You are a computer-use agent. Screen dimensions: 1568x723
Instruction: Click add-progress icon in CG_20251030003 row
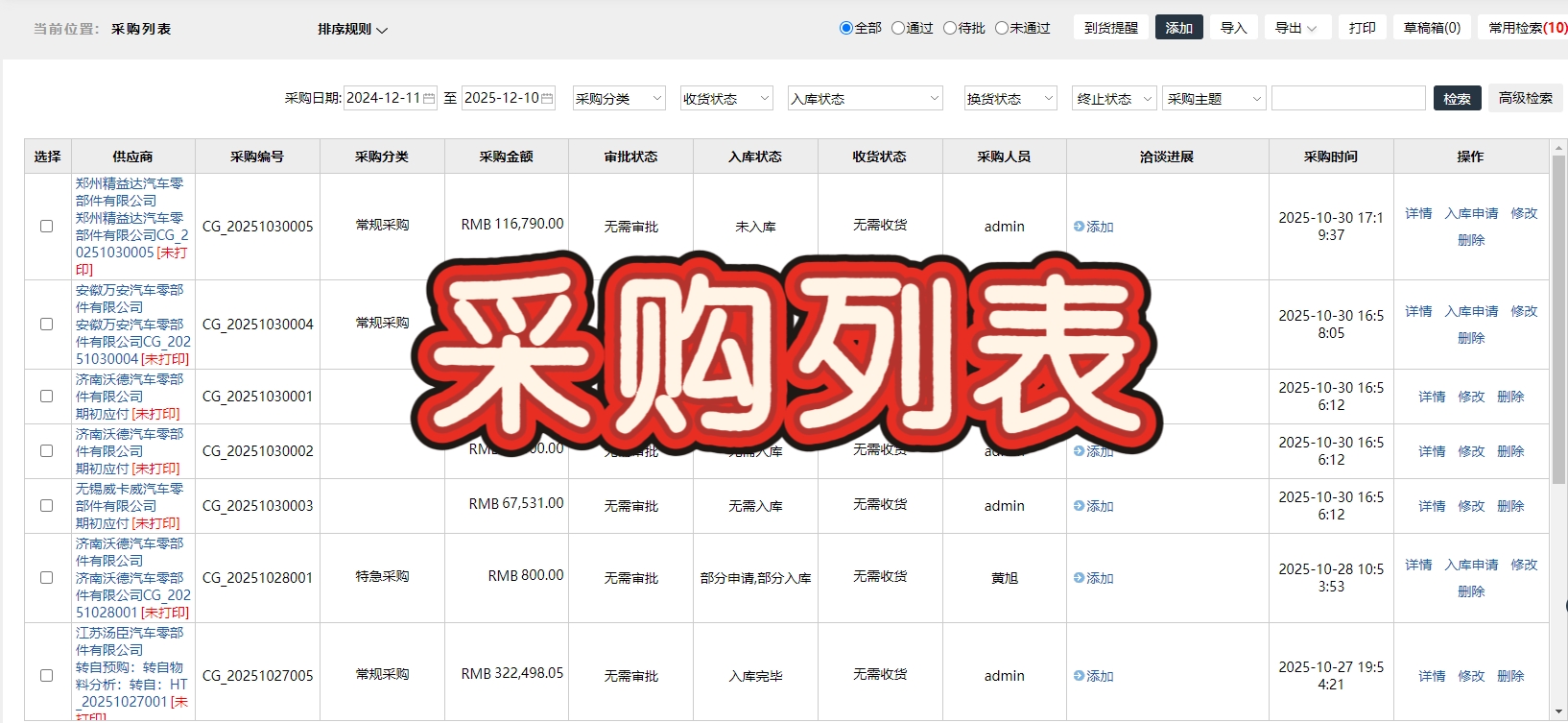coord(1079,506)
